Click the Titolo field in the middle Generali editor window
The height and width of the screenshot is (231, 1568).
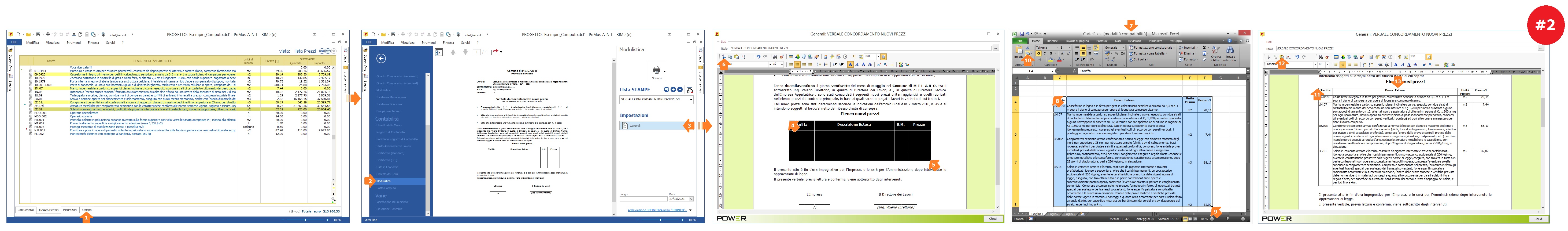tap(861, 48)
